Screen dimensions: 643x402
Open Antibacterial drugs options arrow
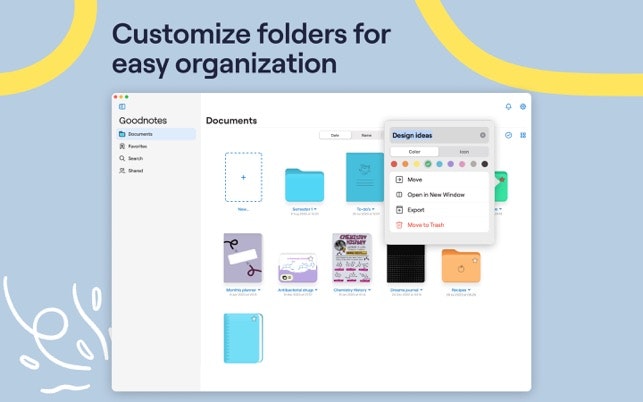pos(316,290)
